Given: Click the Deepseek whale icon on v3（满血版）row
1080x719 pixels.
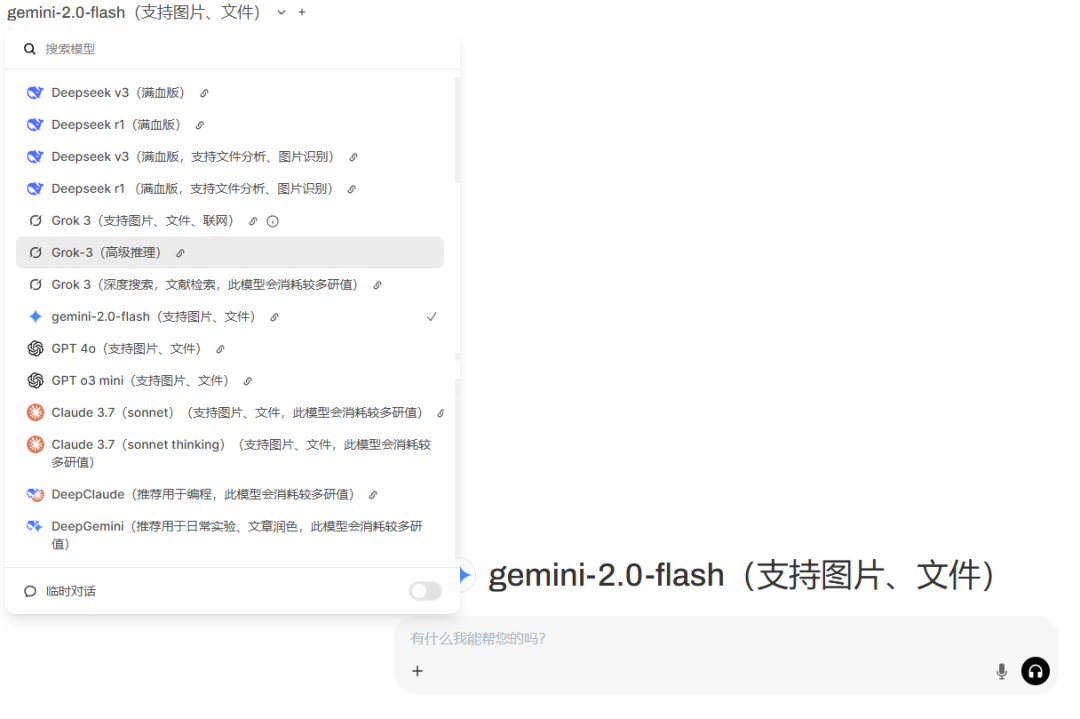Looking at the screenshot, I should [x=35, y=93].
